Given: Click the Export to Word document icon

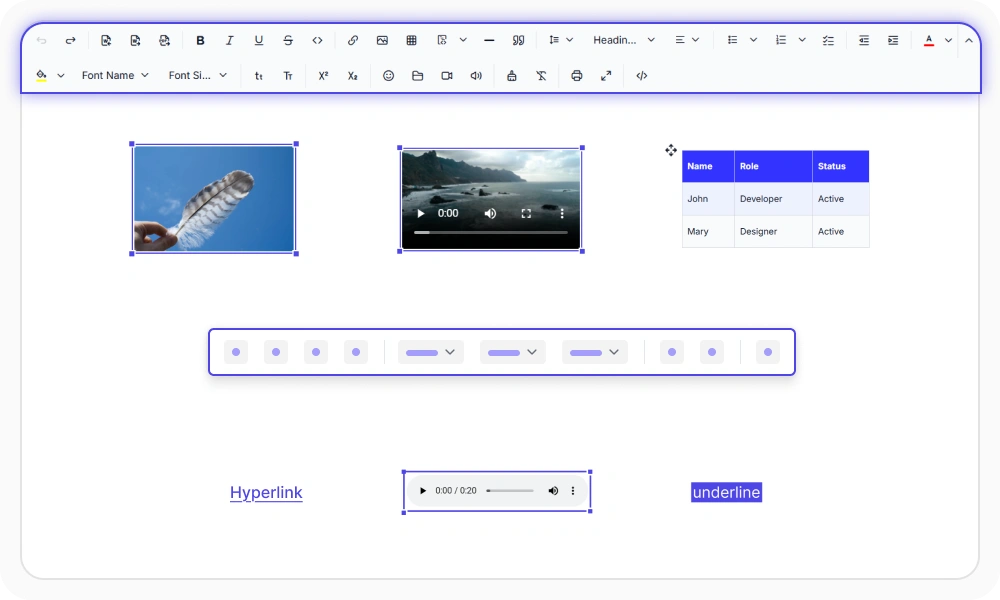Looking at the screenshot, I should coord(135,40).
